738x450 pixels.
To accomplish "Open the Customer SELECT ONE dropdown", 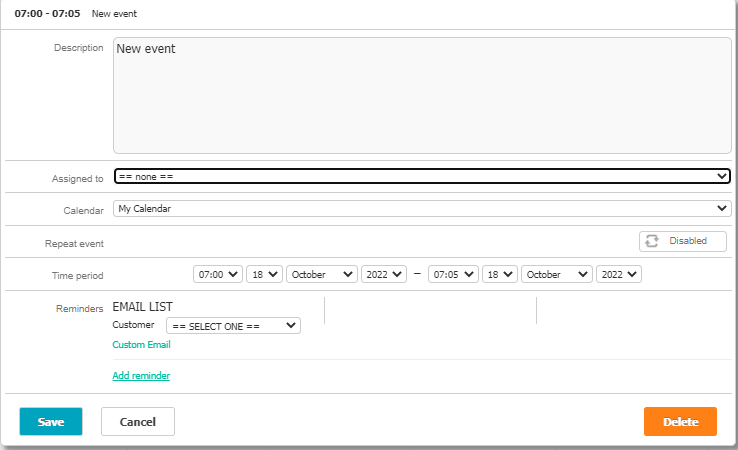I will pyautogui.click(x=233, y=326).
